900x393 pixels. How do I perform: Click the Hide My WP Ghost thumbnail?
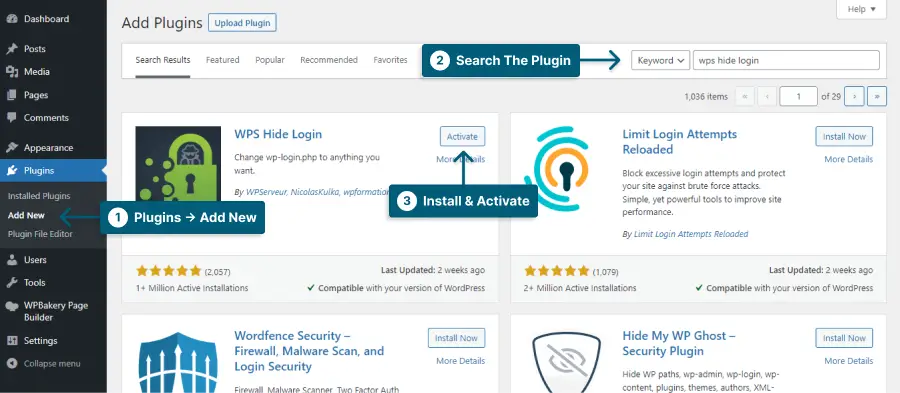pos(567,362)
